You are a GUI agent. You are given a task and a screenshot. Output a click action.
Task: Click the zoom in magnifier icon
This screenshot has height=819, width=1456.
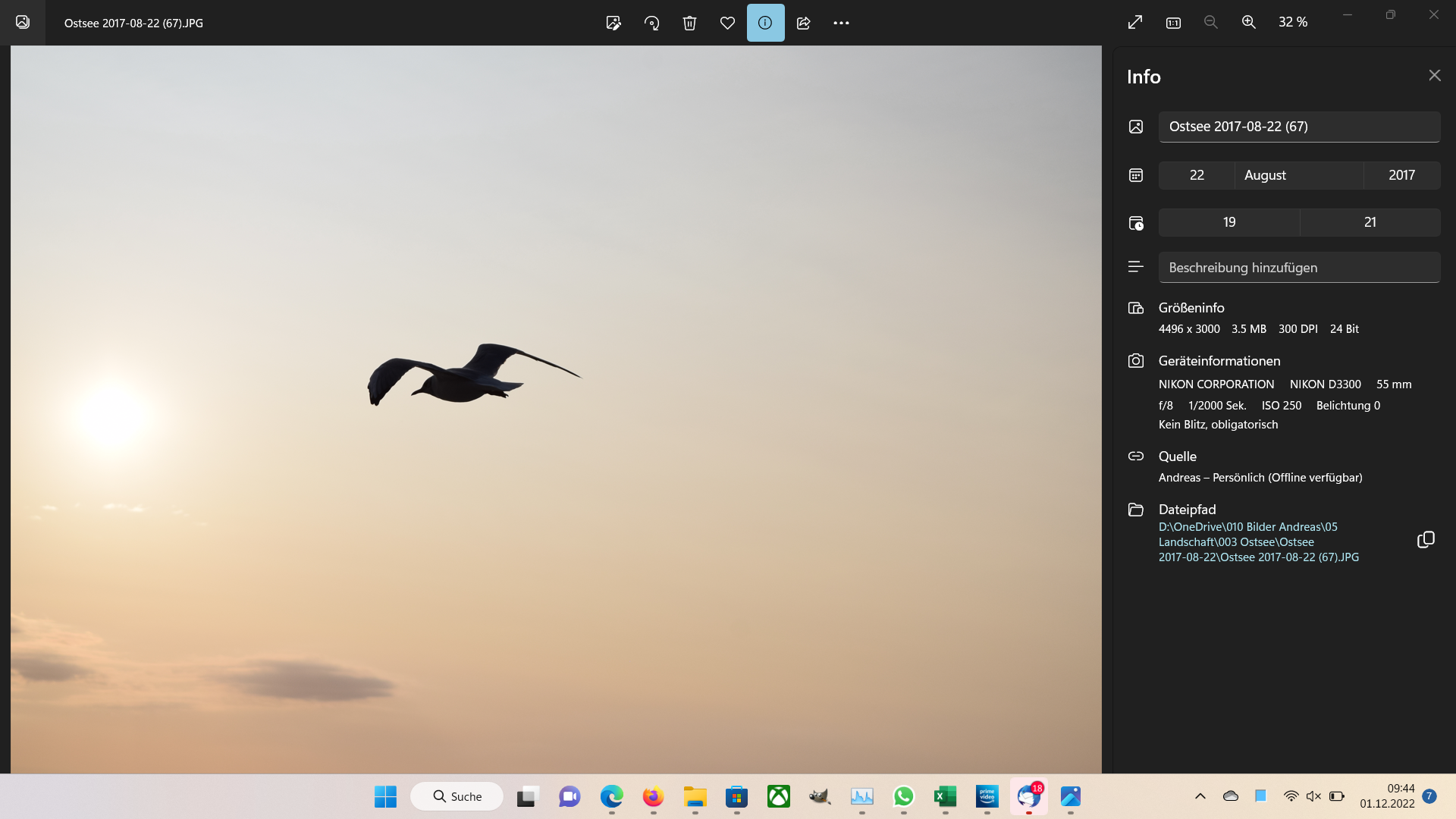pos(1249,23)
